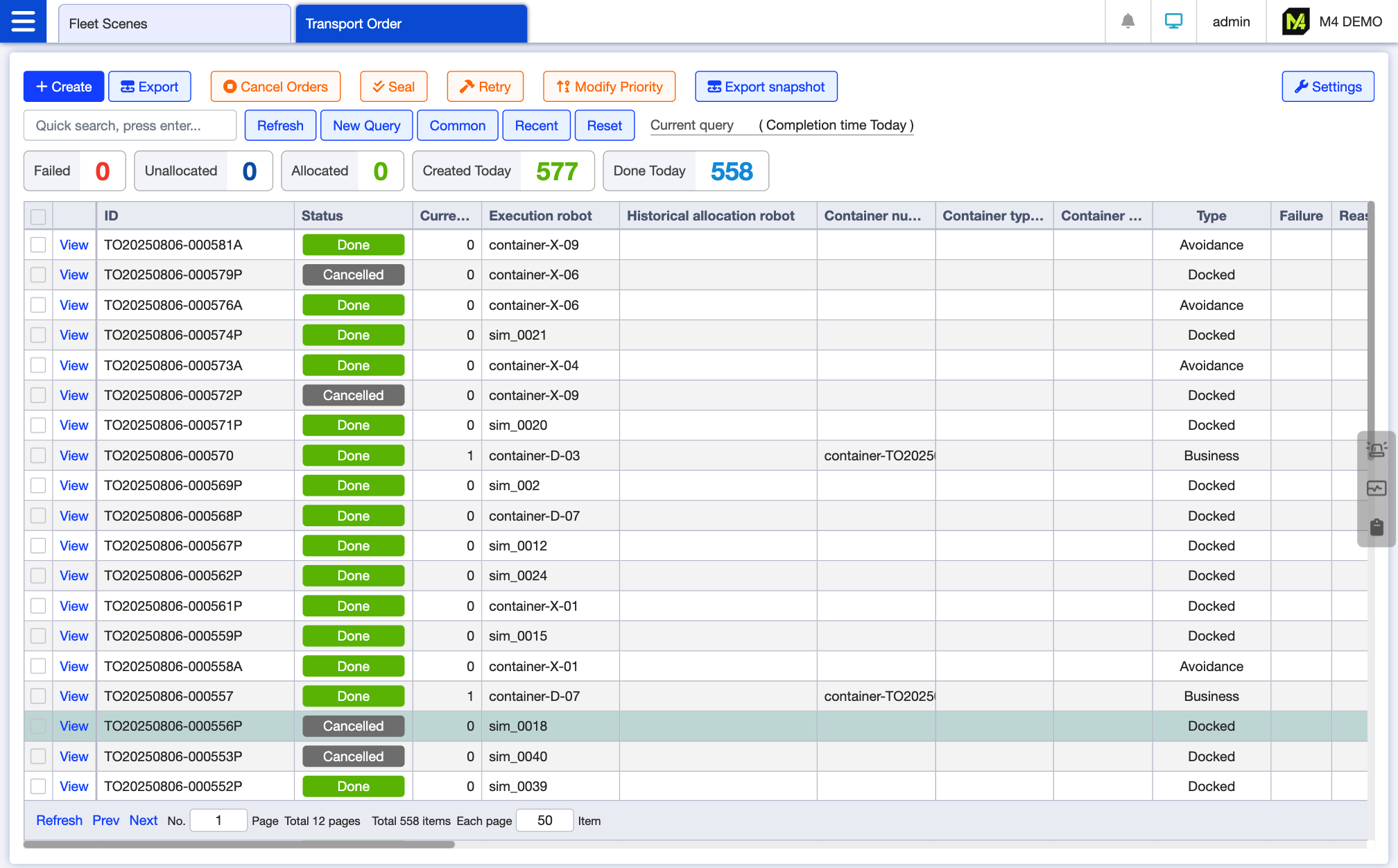Open the activity monitor side icon
1398x868 pixels.
[x=1377, y=488]
